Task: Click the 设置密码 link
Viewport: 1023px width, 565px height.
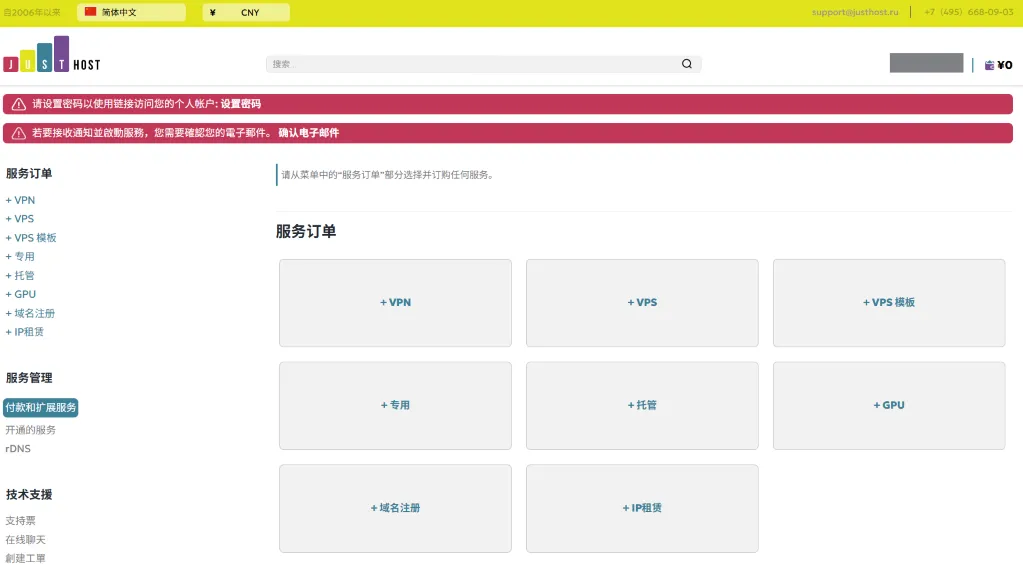Action: (240, 104)
